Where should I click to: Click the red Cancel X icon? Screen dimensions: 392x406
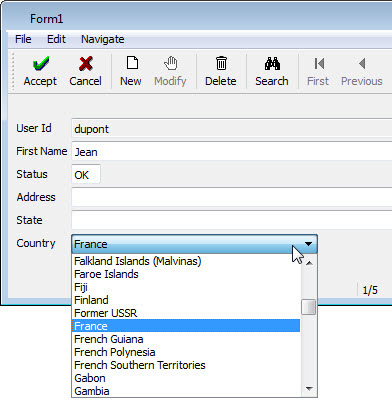click(86, 63)
